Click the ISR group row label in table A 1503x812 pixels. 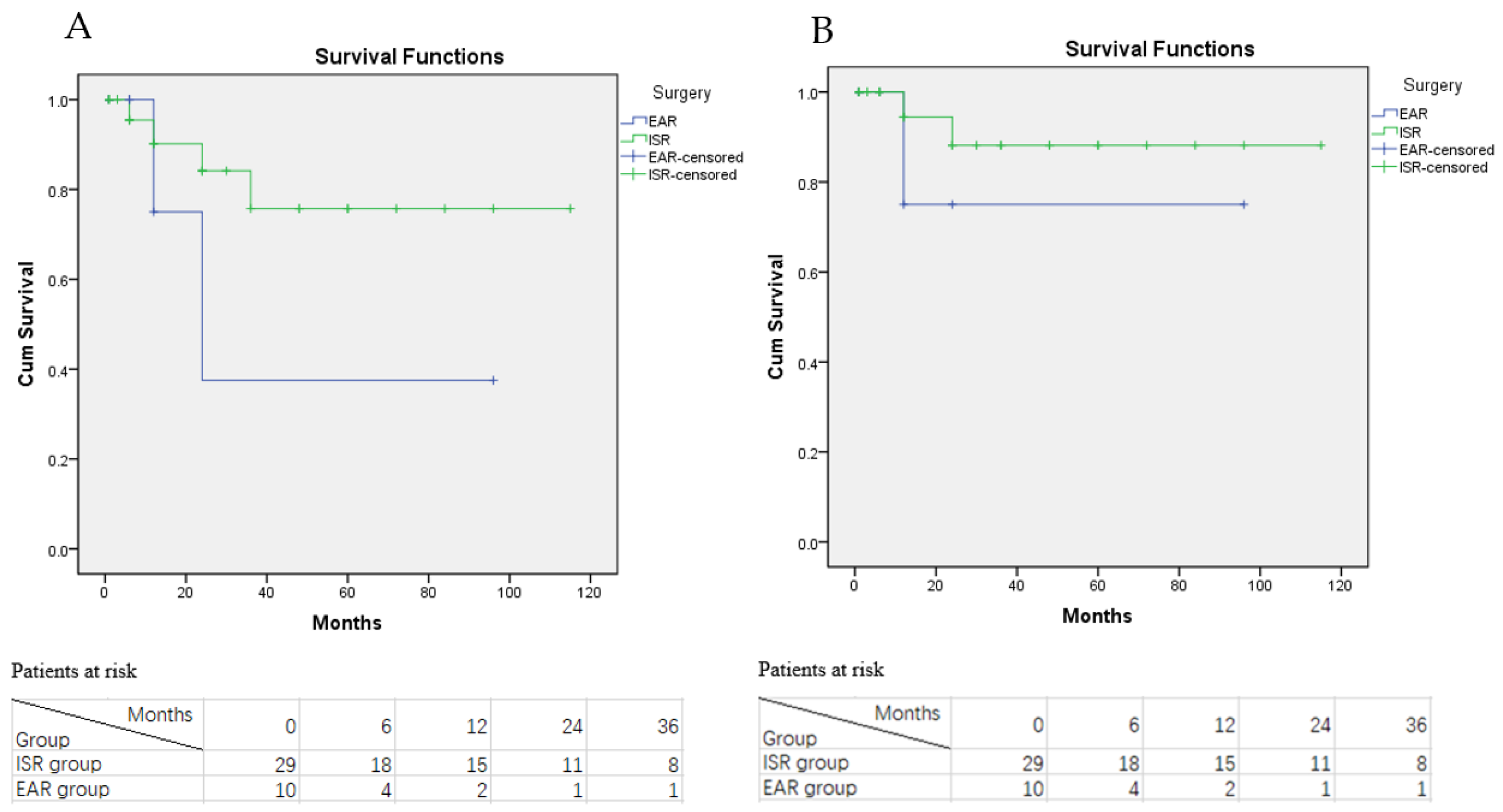point(58,764)
